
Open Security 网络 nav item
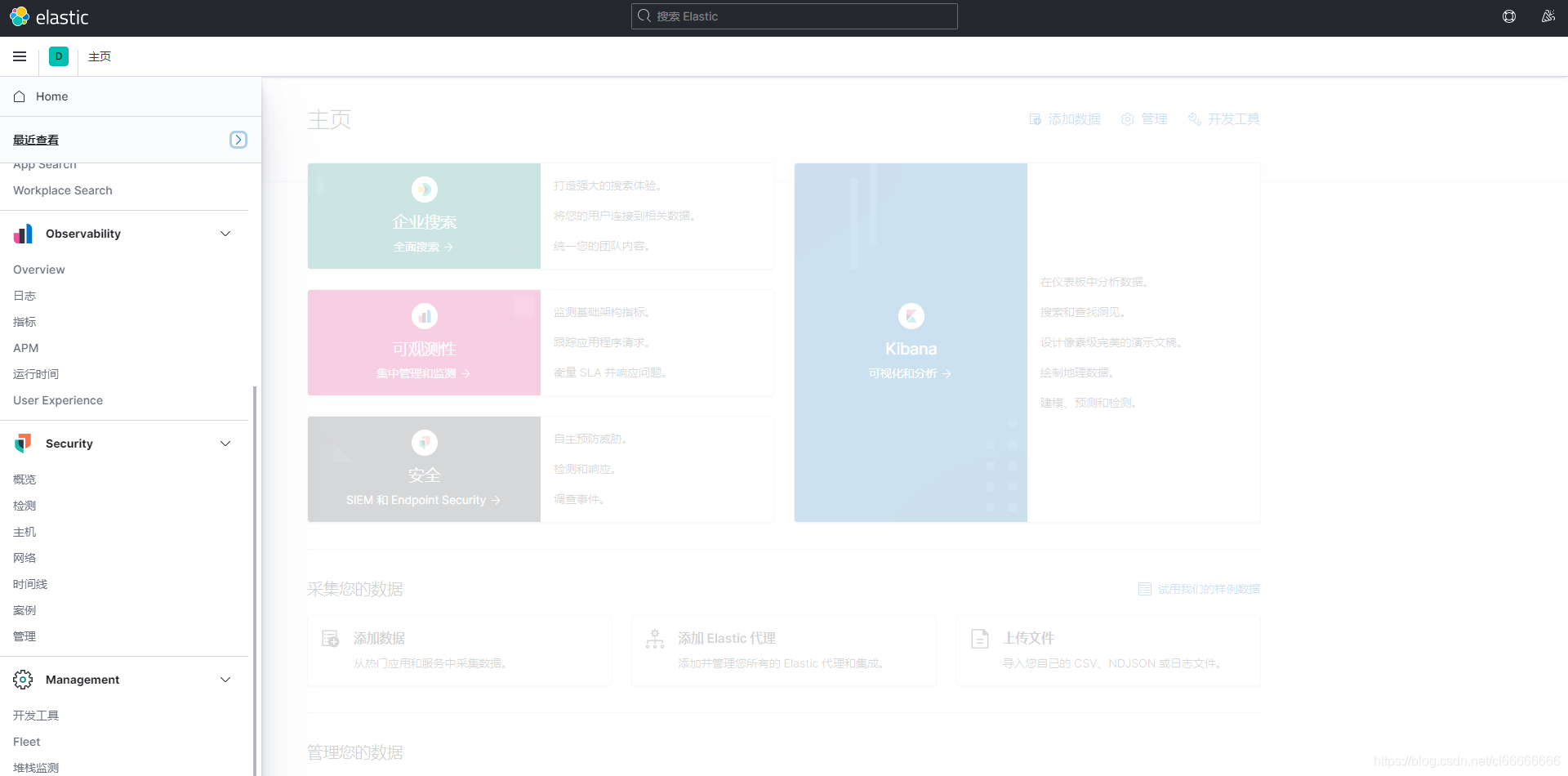[24, 558]
